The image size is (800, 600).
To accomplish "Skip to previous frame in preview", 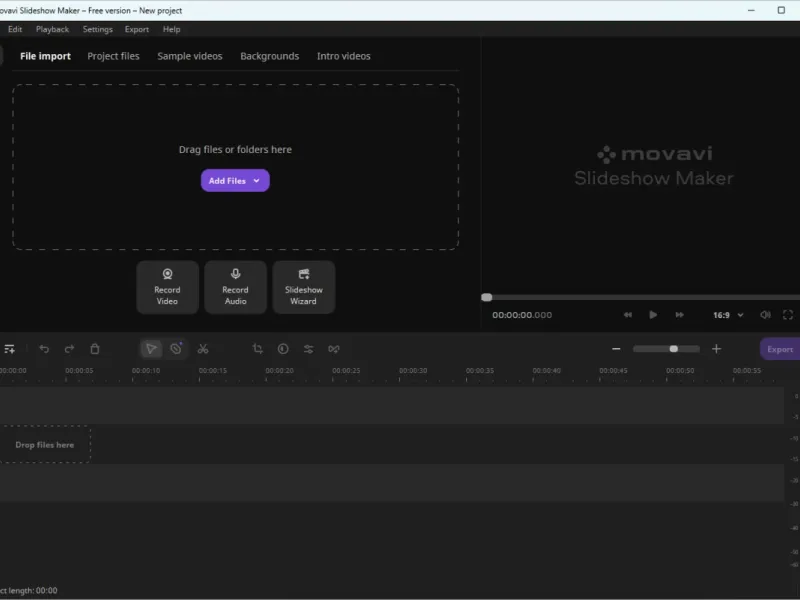I will 628,315.
